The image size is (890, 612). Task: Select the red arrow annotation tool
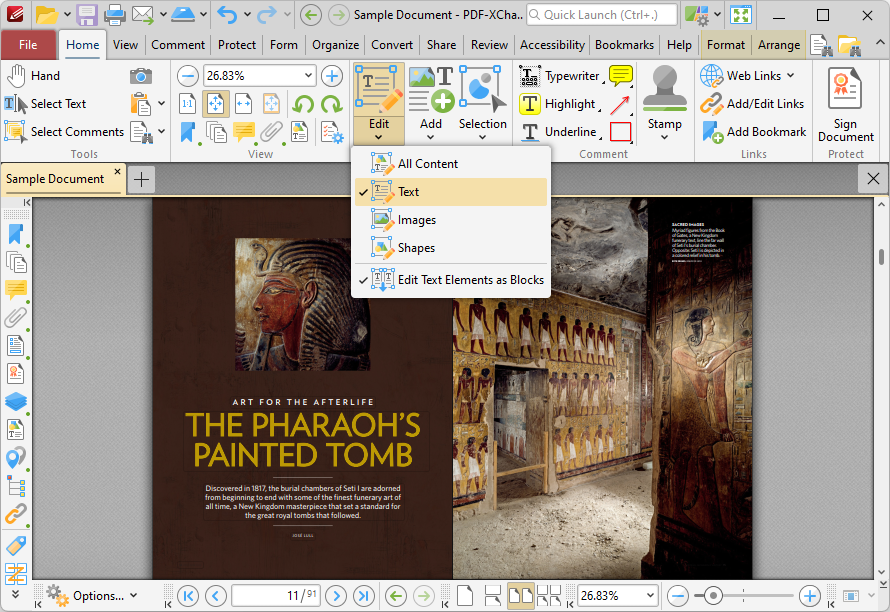pyautogui.click(x=620, y=104)
